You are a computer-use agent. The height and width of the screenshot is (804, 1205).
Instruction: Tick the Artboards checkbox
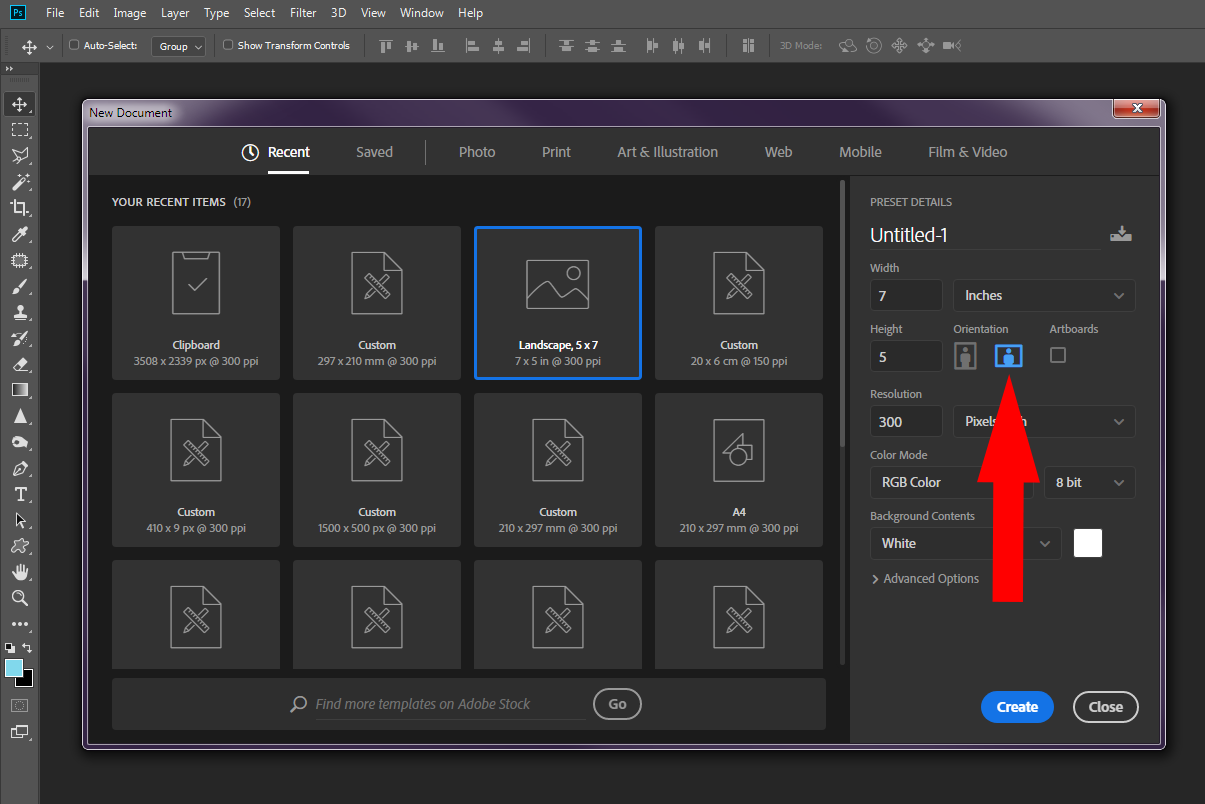1058,355
